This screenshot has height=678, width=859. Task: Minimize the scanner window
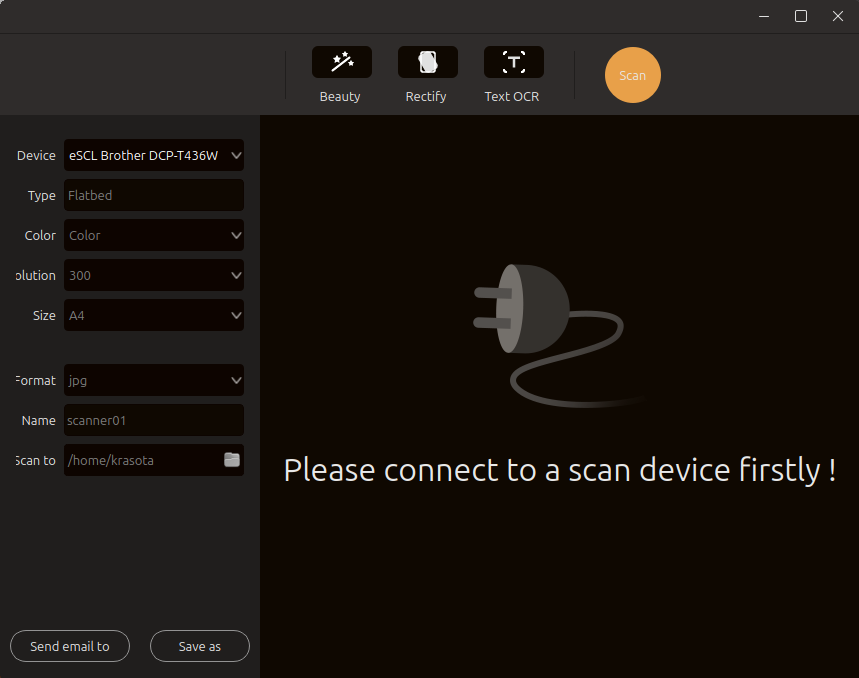point(764,16)
